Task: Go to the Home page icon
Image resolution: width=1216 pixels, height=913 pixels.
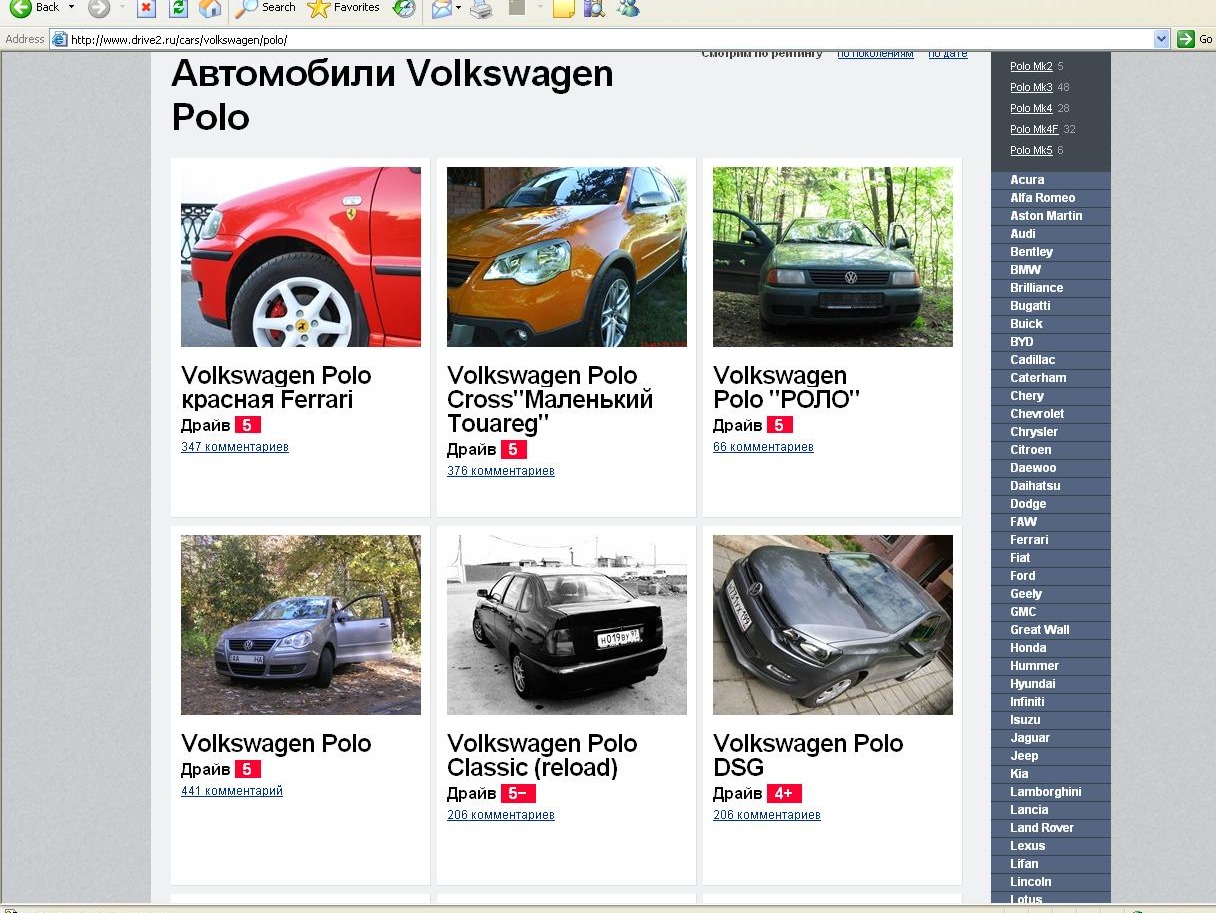Action: 210,8
